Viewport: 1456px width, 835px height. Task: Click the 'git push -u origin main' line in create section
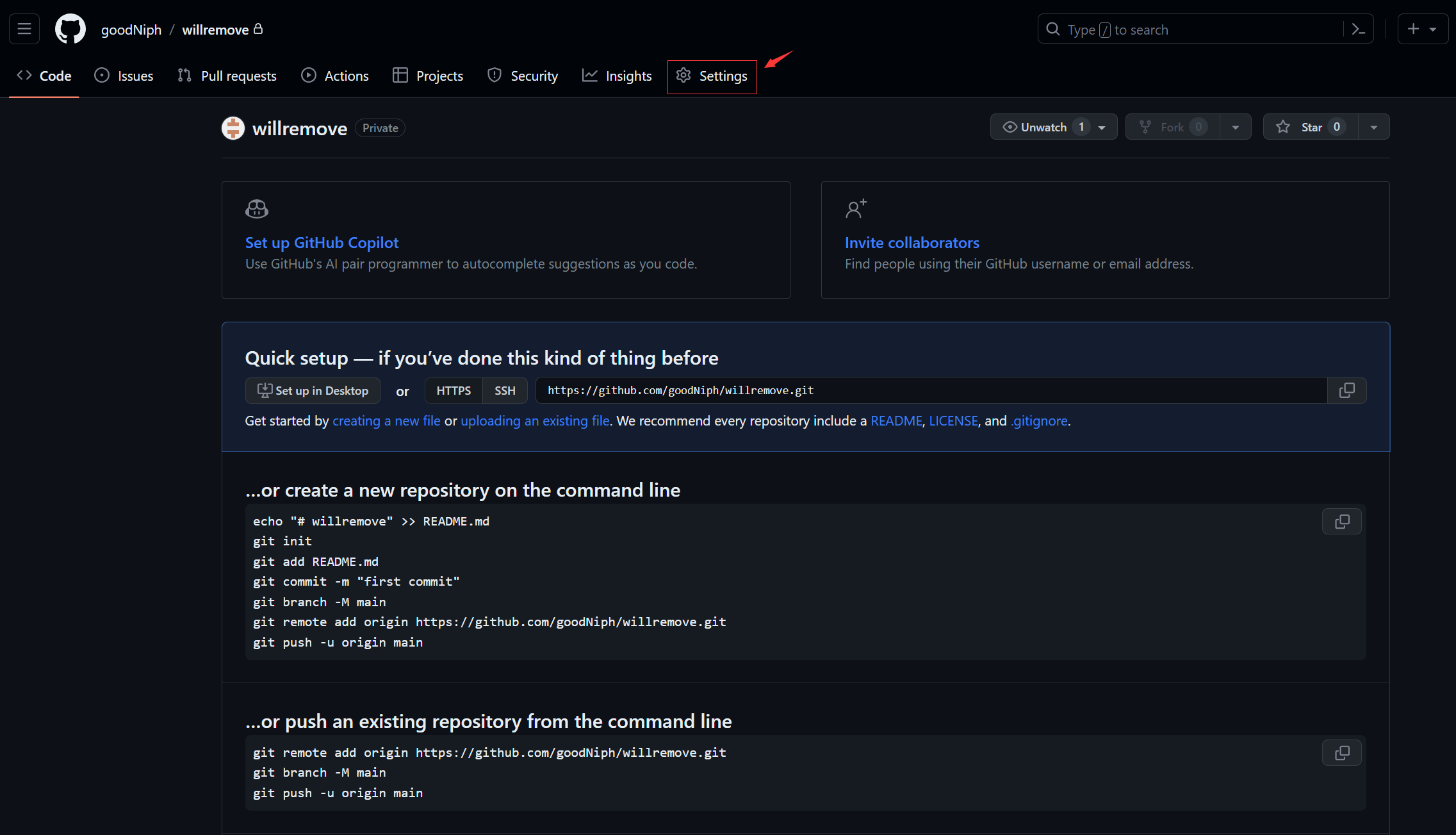tap(338, 642)
